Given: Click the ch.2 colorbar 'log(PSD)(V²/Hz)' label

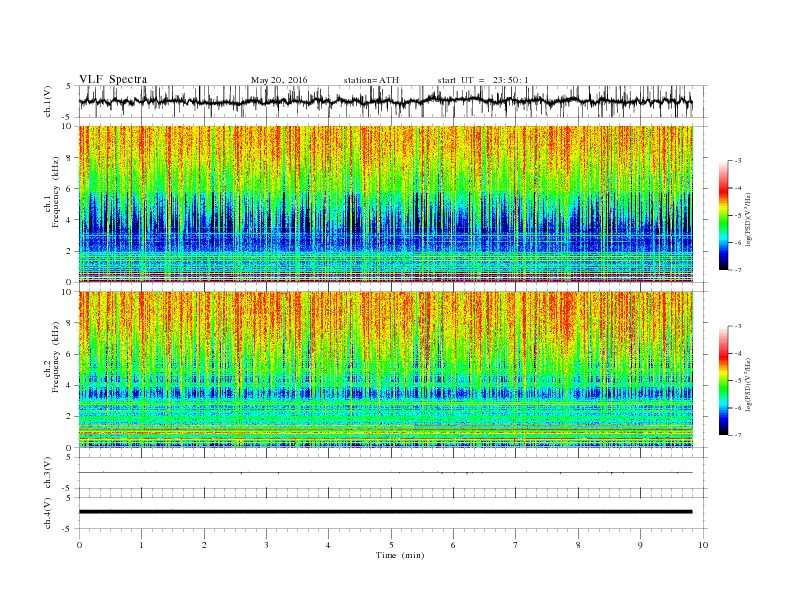Looking at the screenshot, I should pos(748,384).
